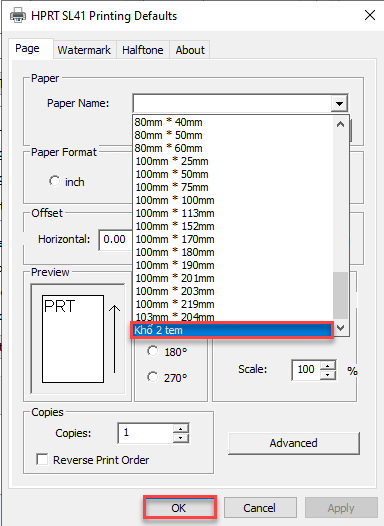Click the Horizontal offset input field

(x=116, y=240)
